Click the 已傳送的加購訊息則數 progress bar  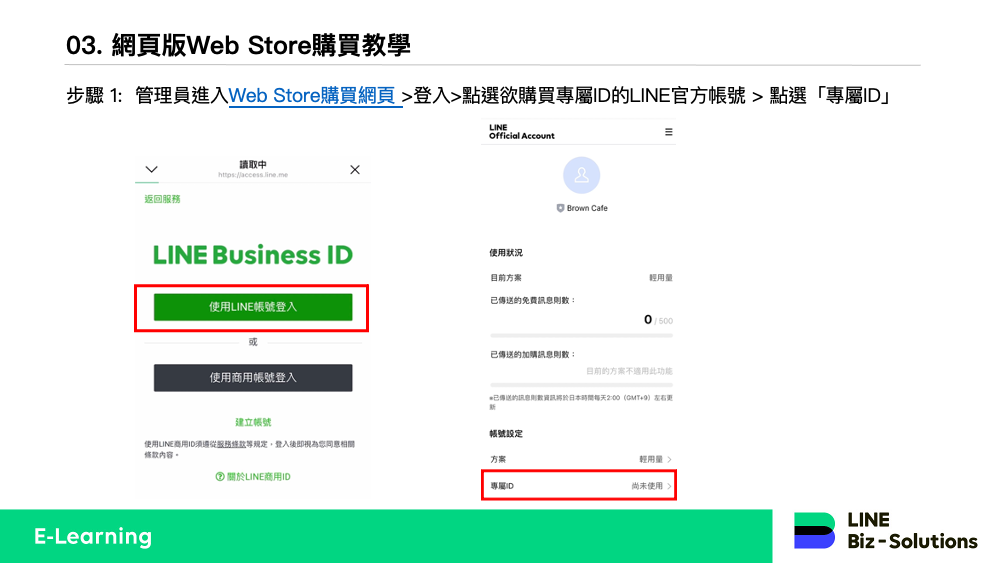point(581,384)
